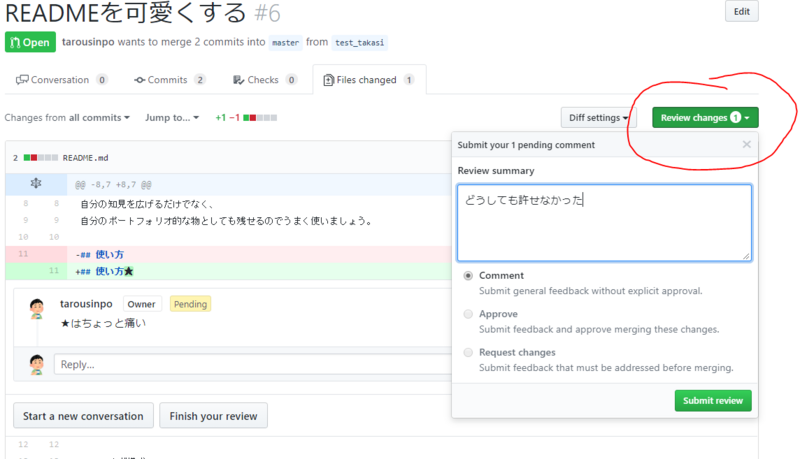The height and width of the screenshot is (459, 800).
Task: Click the README.md diffstat blocks icon
Action: (x=41, y=158)
